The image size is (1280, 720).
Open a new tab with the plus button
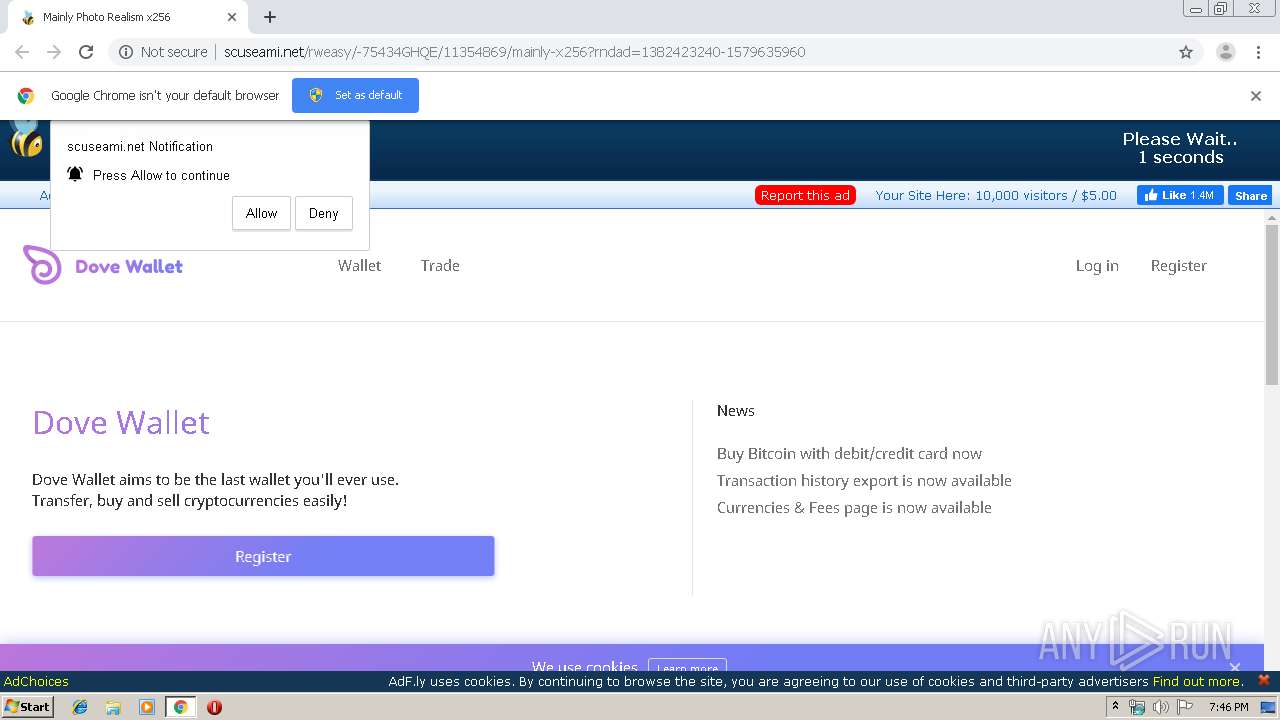270,17
